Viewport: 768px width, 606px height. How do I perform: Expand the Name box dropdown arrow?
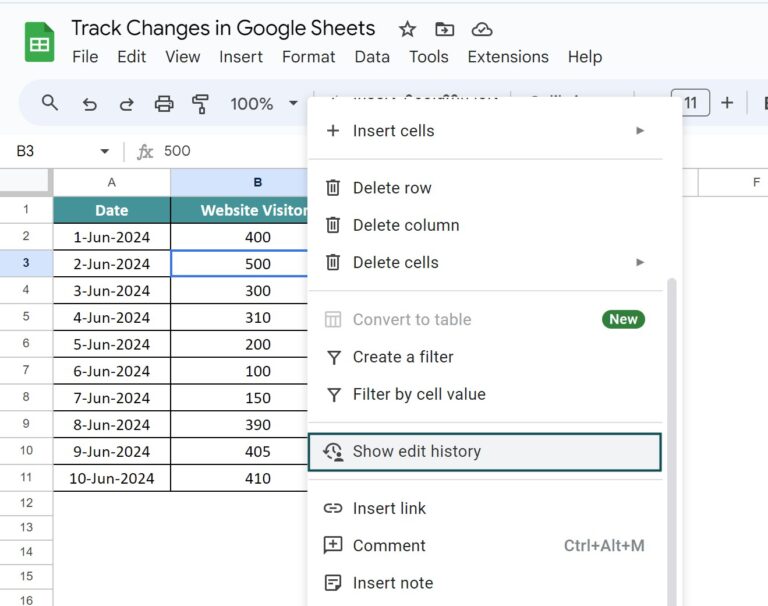click(104, 151)
